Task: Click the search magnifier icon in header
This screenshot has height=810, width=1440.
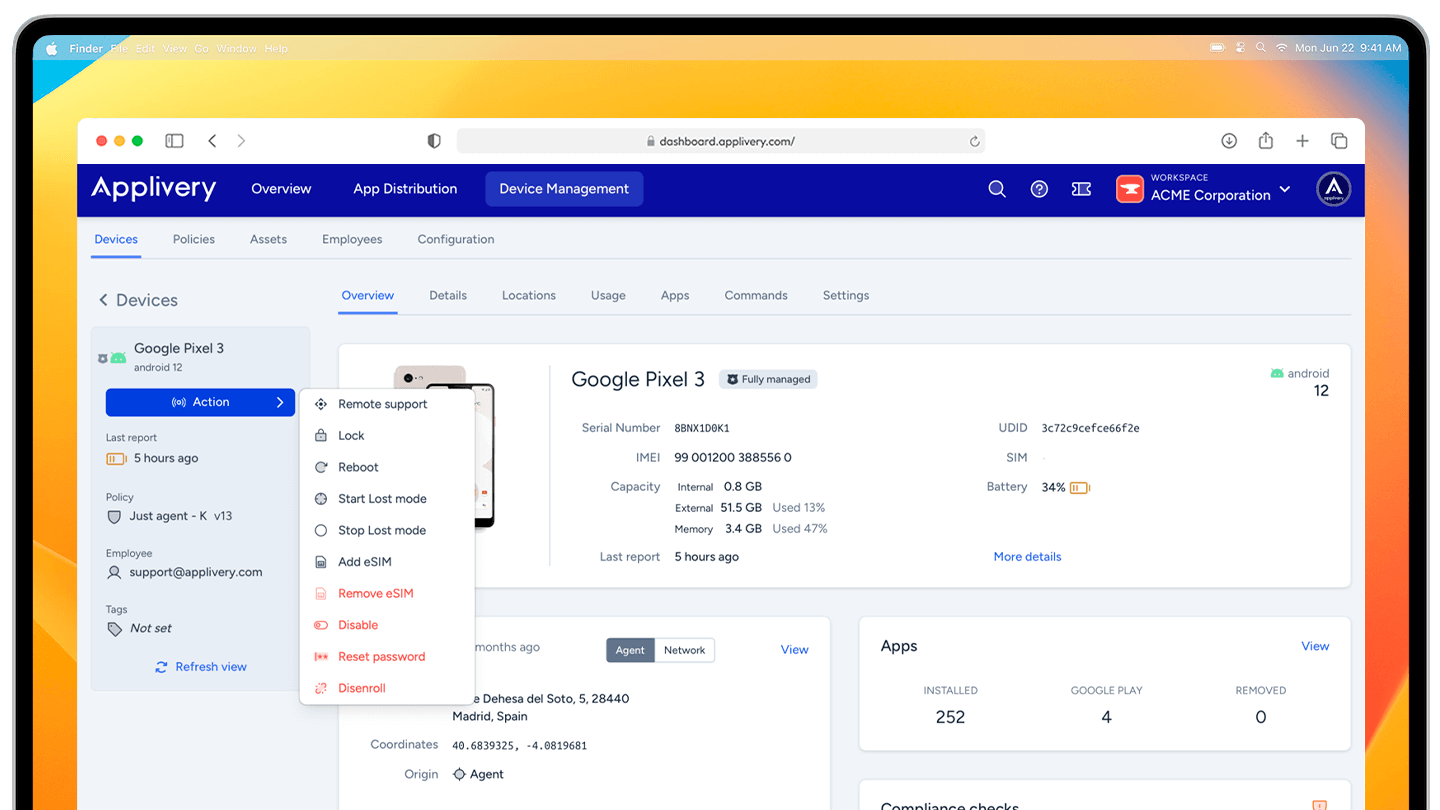Action: [x=997, y=189]
